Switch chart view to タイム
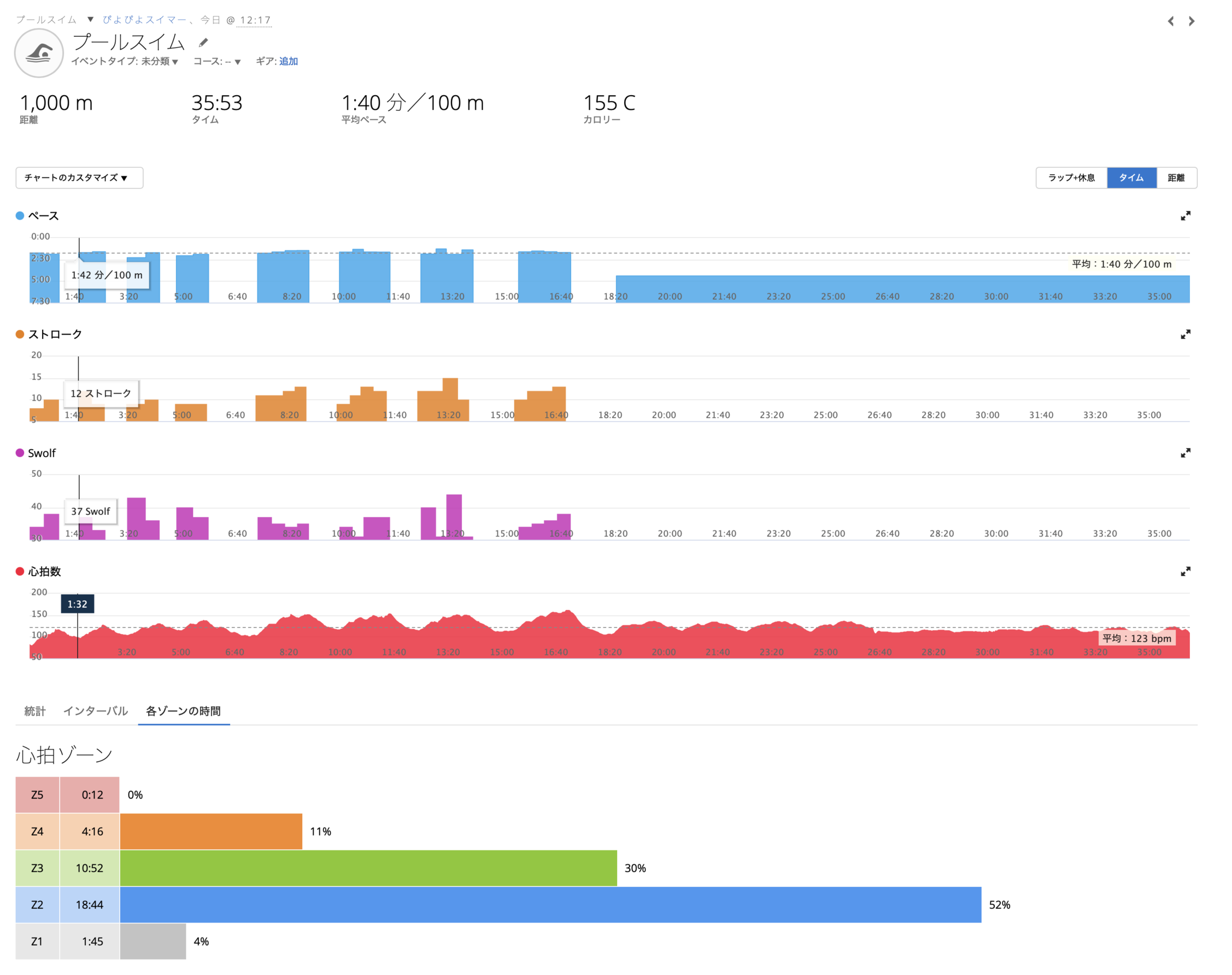Screen dimensions: 1232x975 pos(1132,178)
